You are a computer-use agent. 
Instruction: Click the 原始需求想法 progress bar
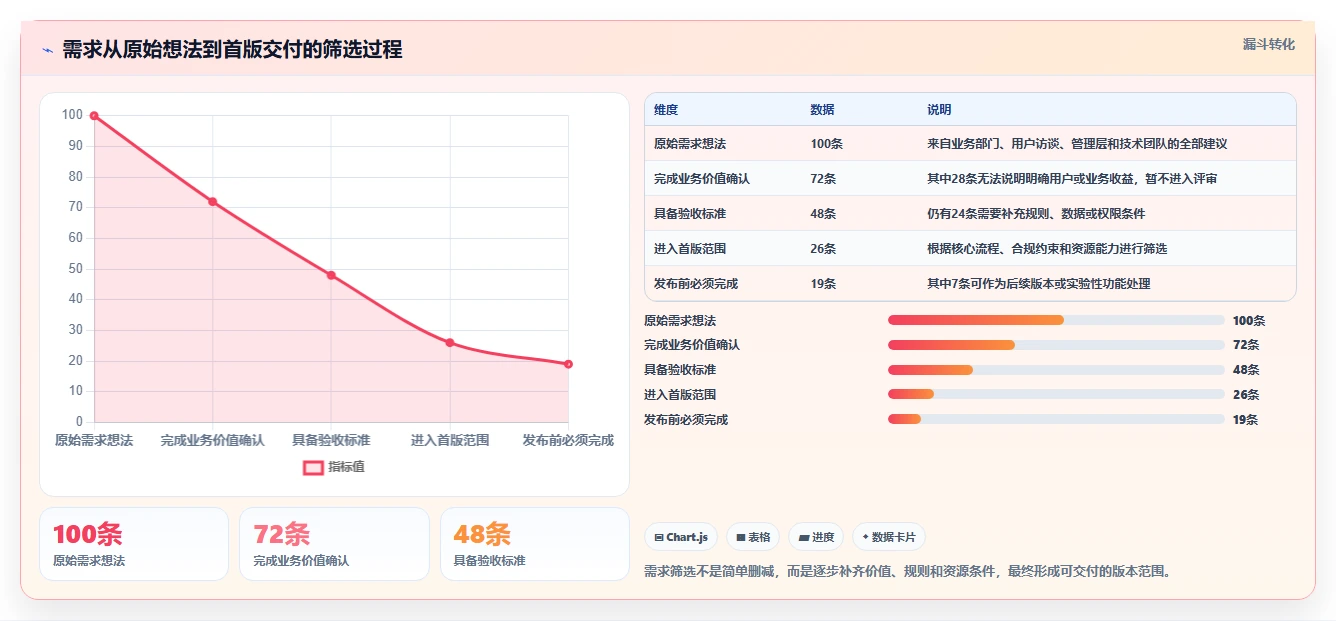[1056, 320]
